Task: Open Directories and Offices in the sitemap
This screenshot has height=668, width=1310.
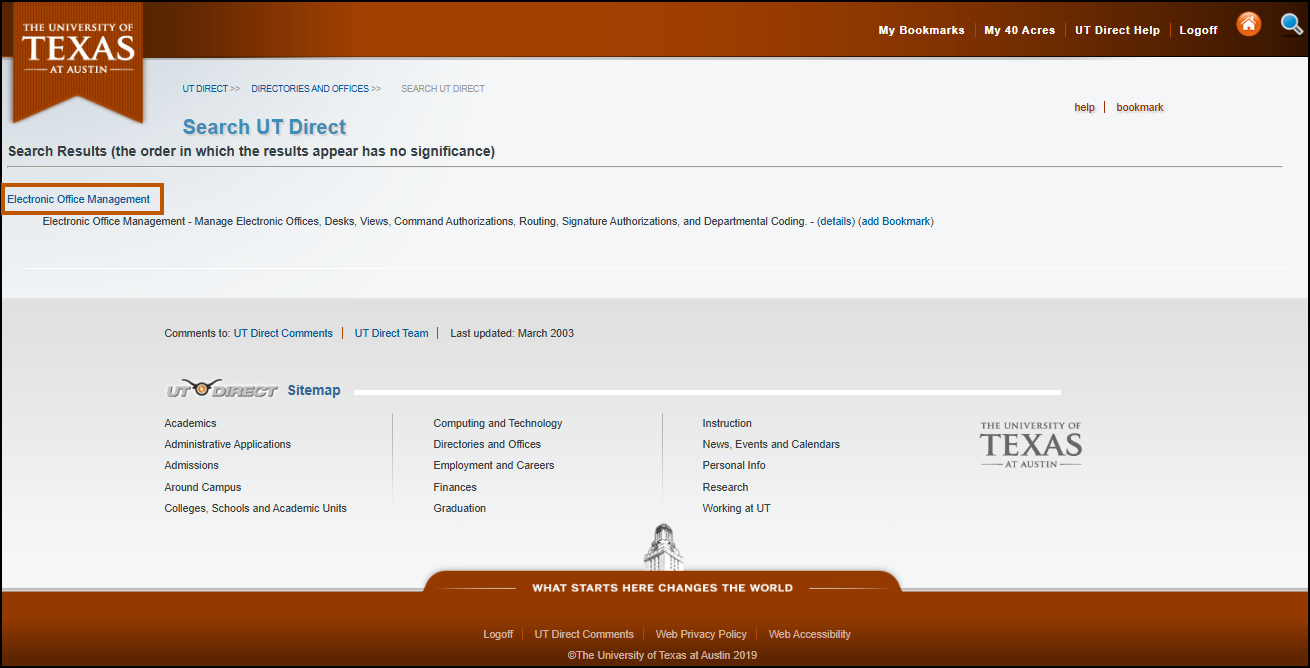Action: pyautogui.click(x=487, y=444)
